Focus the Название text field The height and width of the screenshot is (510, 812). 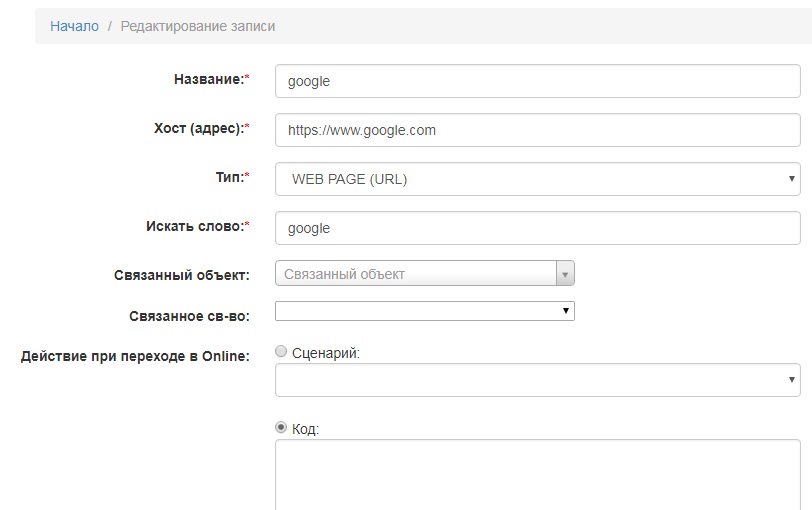click(537, 81)
